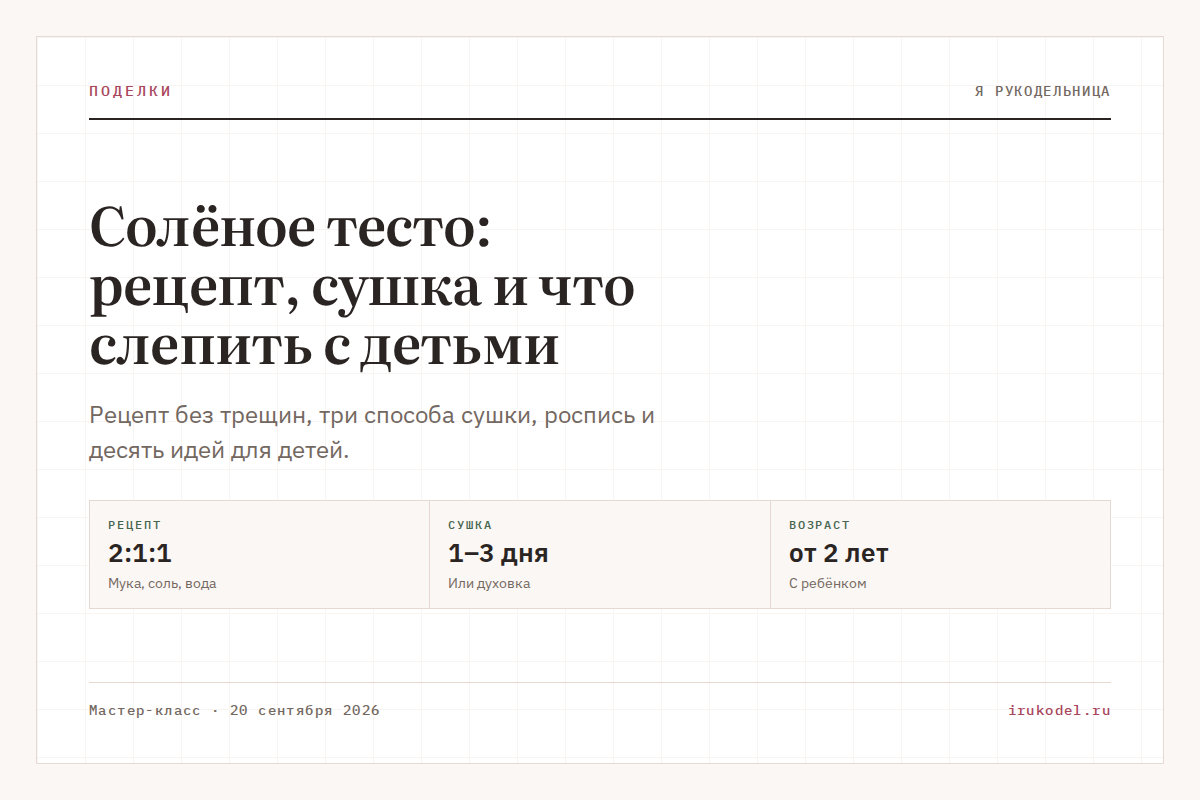Click the Я РУКОДЕЛЬНИЦА site name
The height and width of the screenshot is (800, 1200).
[1042, 91]
